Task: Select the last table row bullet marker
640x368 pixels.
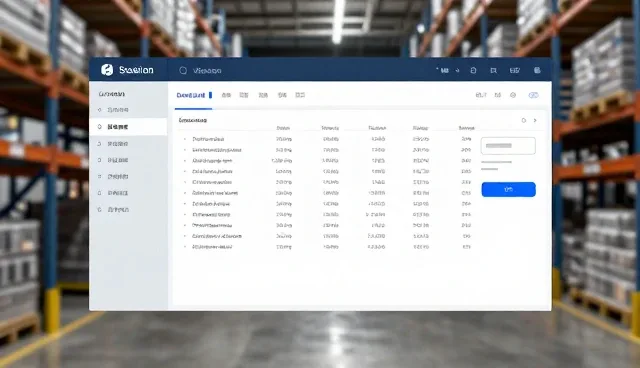Action: click(185, 247)
